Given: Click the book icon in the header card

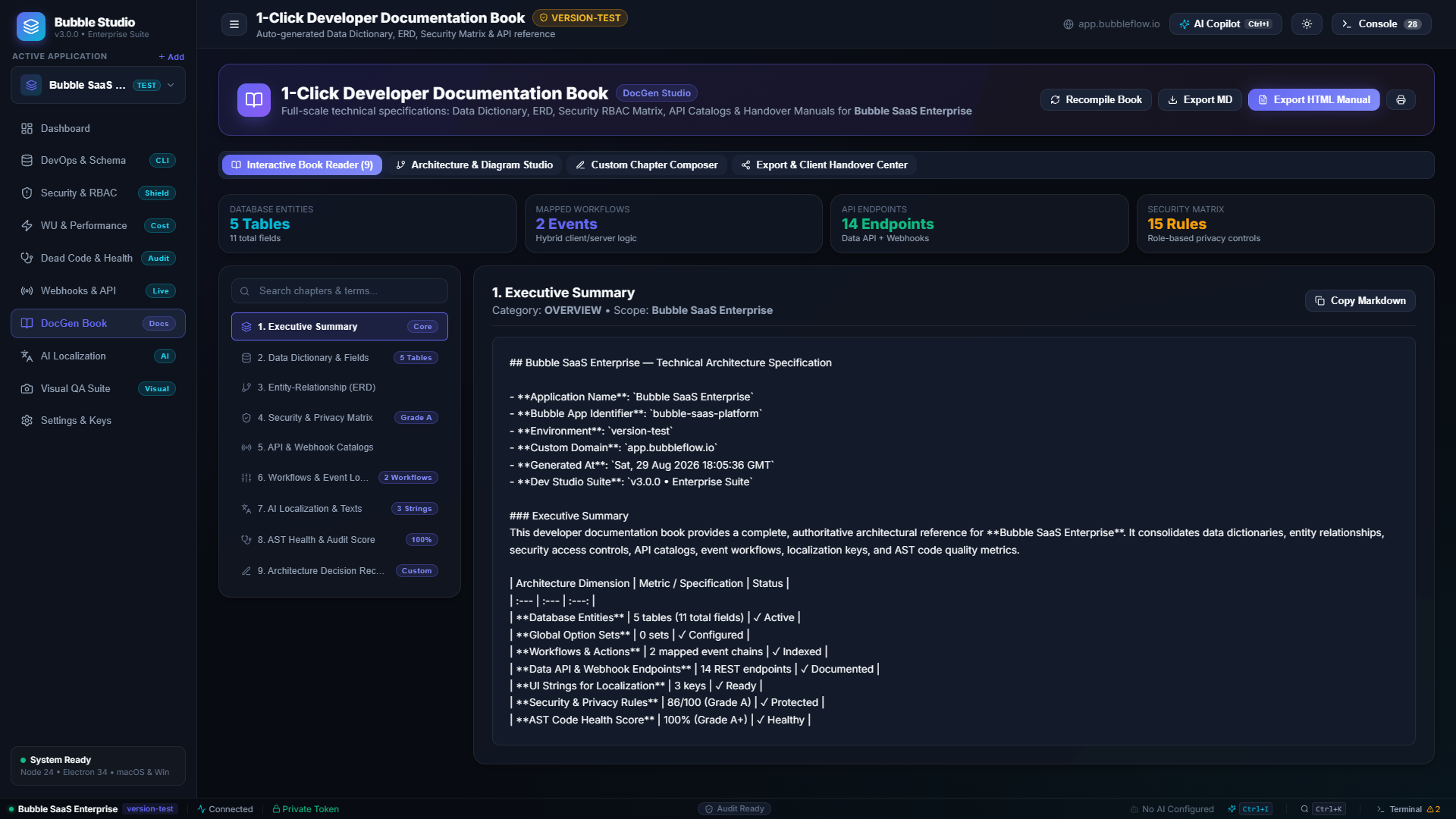Looking at the screenshot, I should (x=254, y=100).
